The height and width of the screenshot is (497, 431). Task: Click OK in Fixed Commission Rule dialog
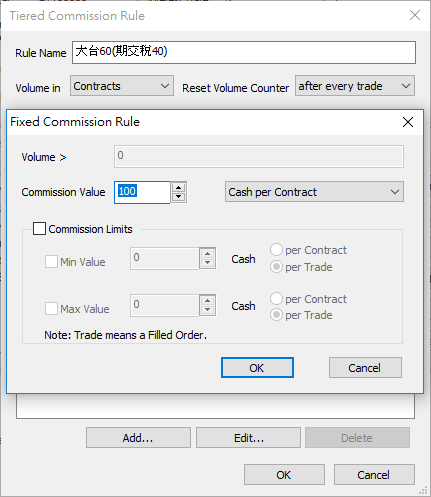257,368
